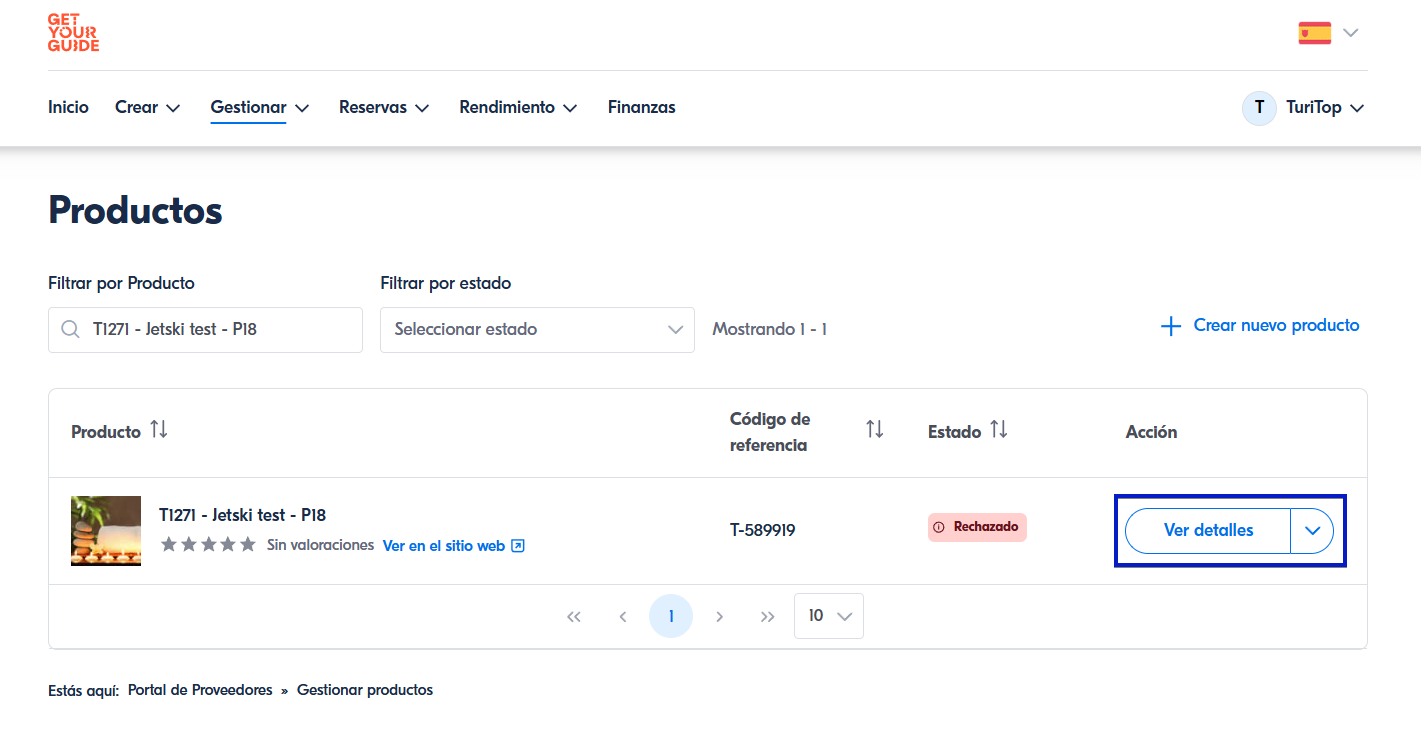1421x736 pixels.
Task: Go to the previous page arrow
Action: click(622, 617)
